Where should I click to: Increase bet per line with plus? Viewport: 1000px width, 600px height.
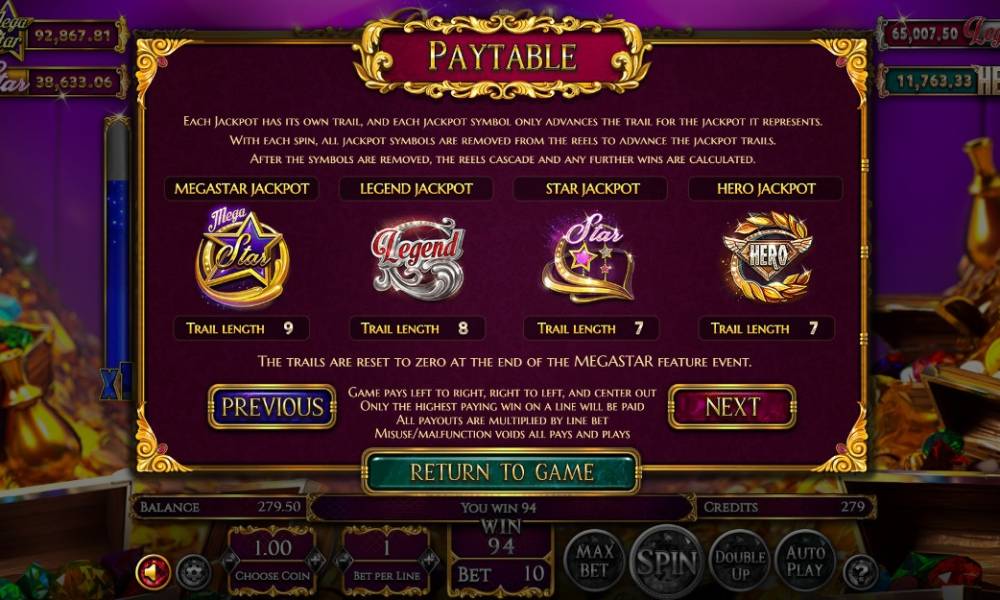pyautogui.click(x=430, y=561)
